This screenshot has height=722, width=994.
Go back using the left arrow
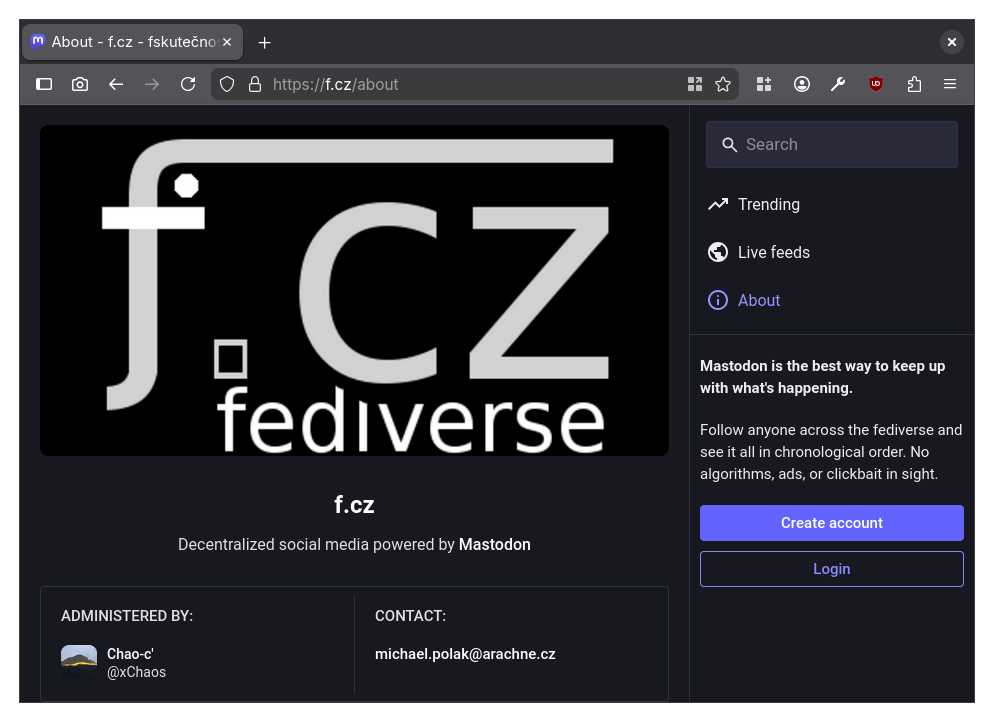click(x=116, y=84)
